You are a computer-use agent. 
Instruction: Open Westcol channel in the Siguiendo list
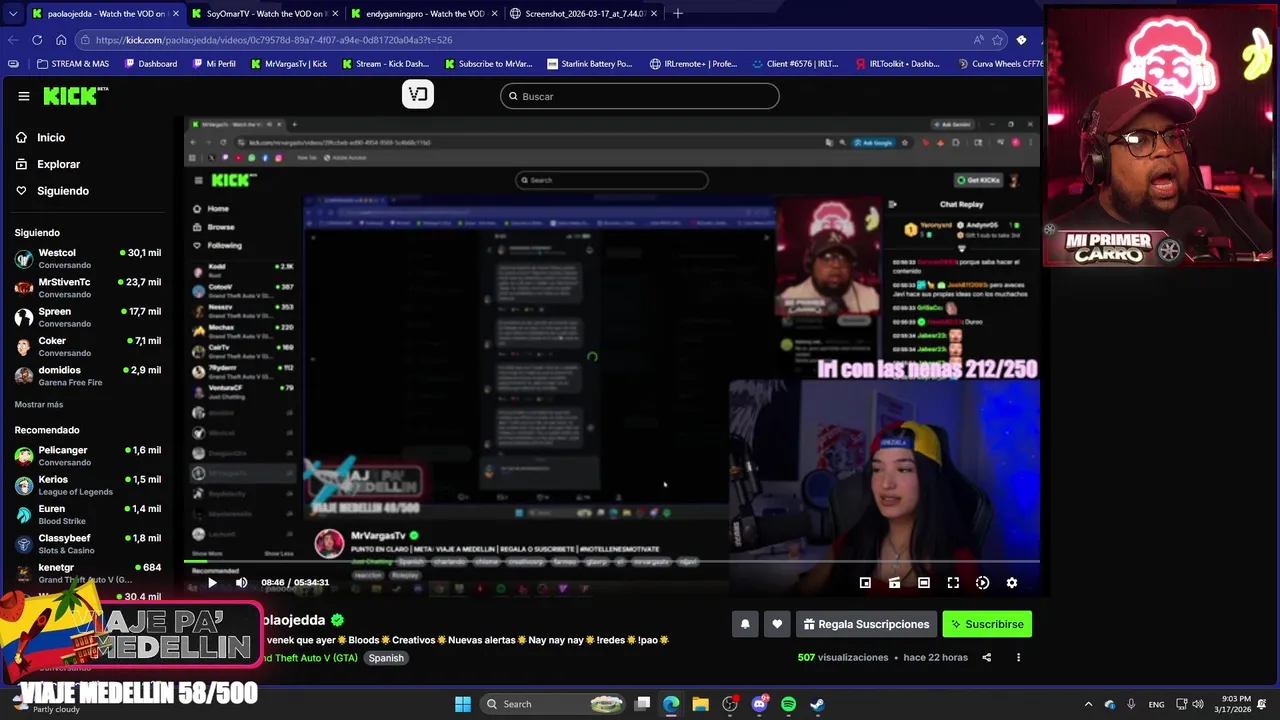tap(88, 259)
